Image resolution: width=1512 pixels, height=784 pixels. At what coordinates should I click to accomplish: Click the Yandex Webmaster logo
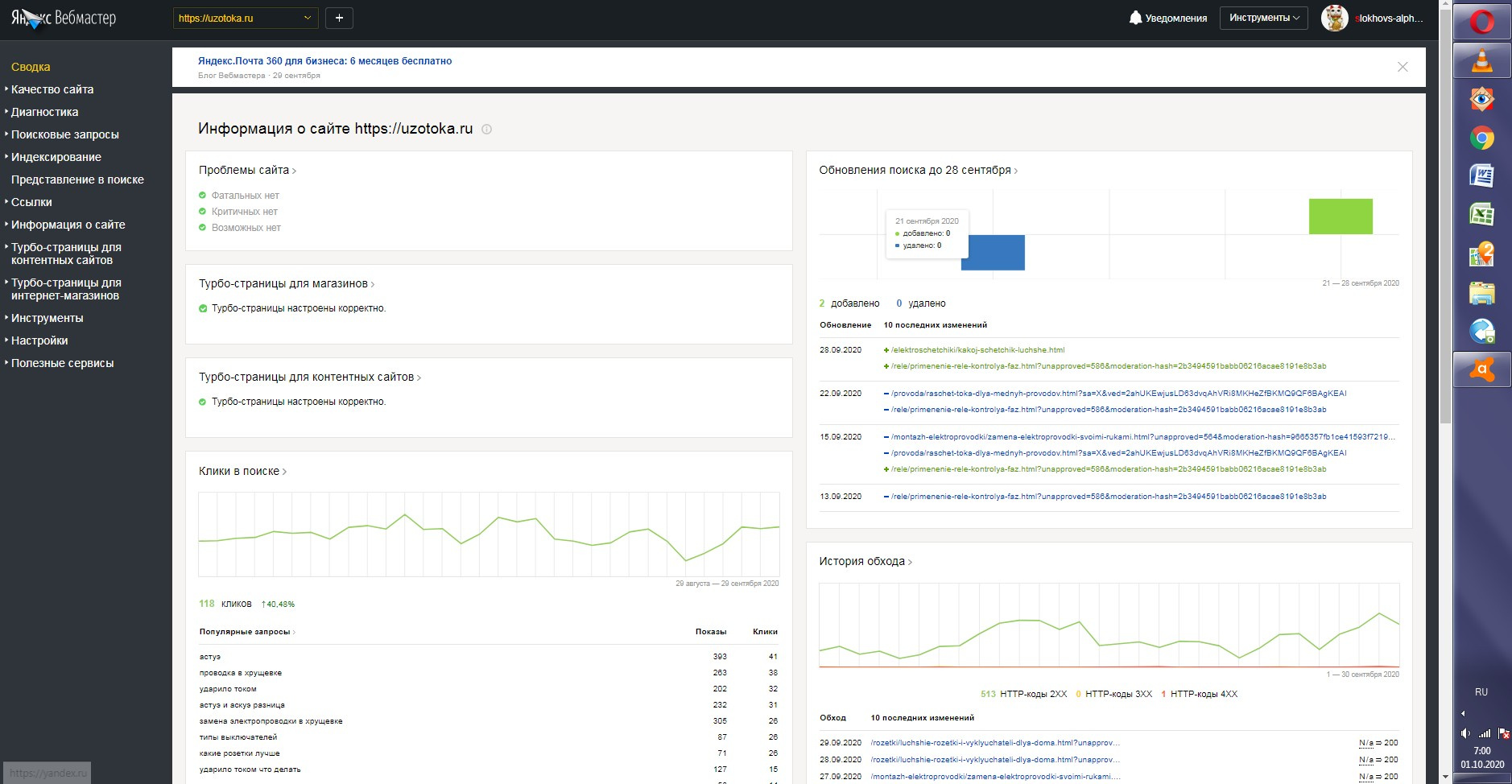[x=64, y=18]
